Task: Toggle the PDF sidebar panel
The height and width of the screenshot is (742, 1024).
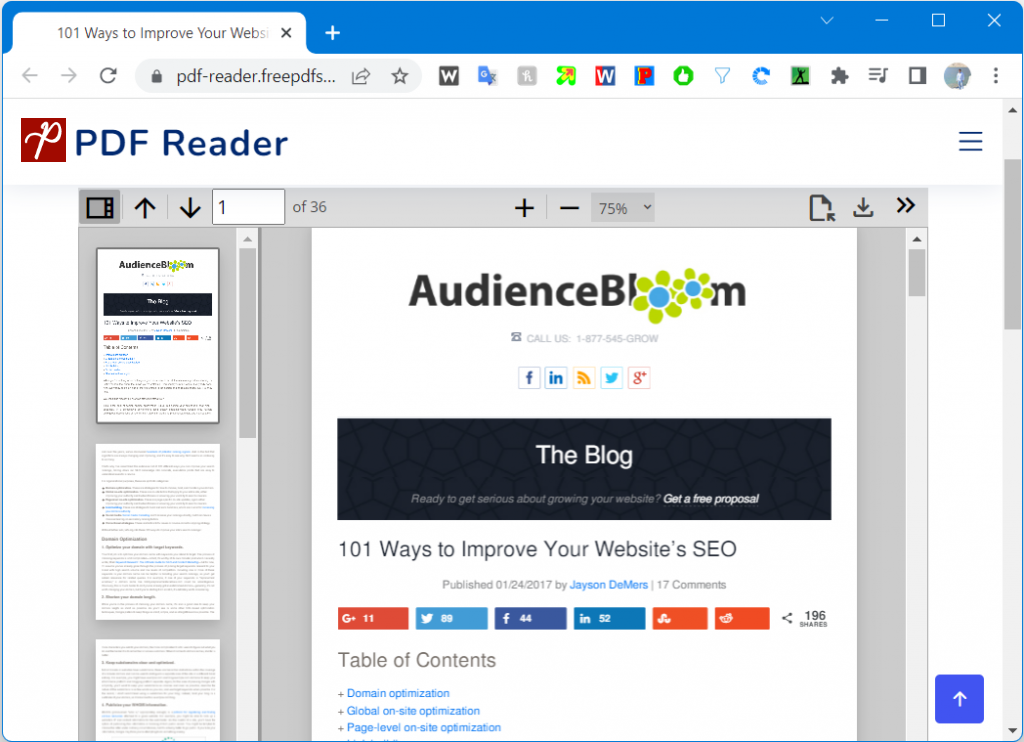Action: pos(100,208)
